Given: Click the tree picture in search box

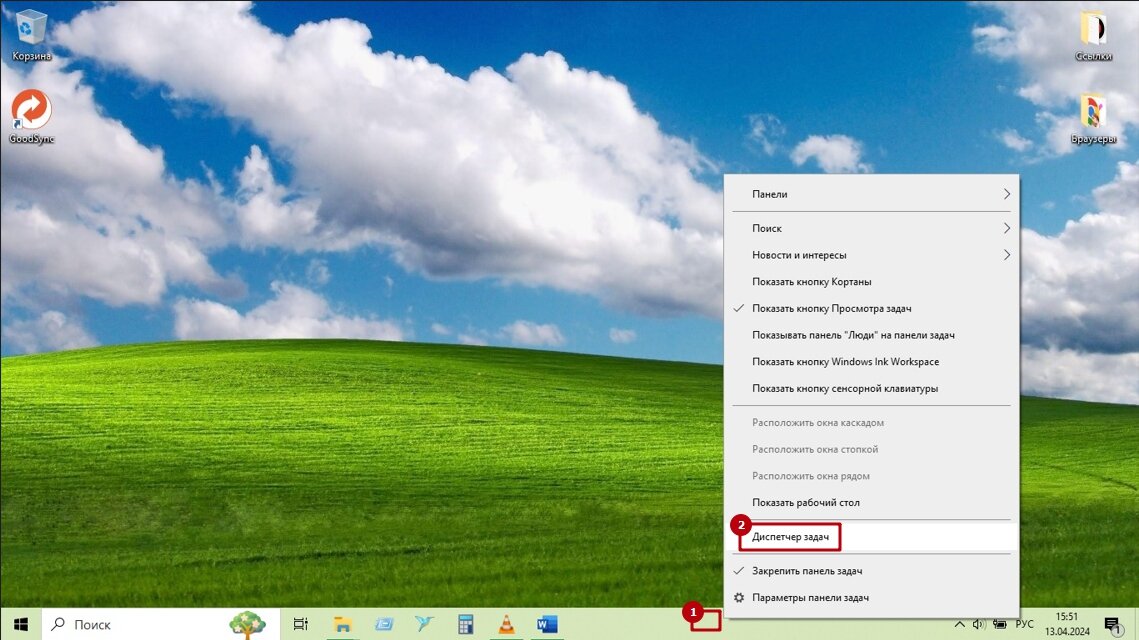Looking at the screenshot, I should coord(247,624).
